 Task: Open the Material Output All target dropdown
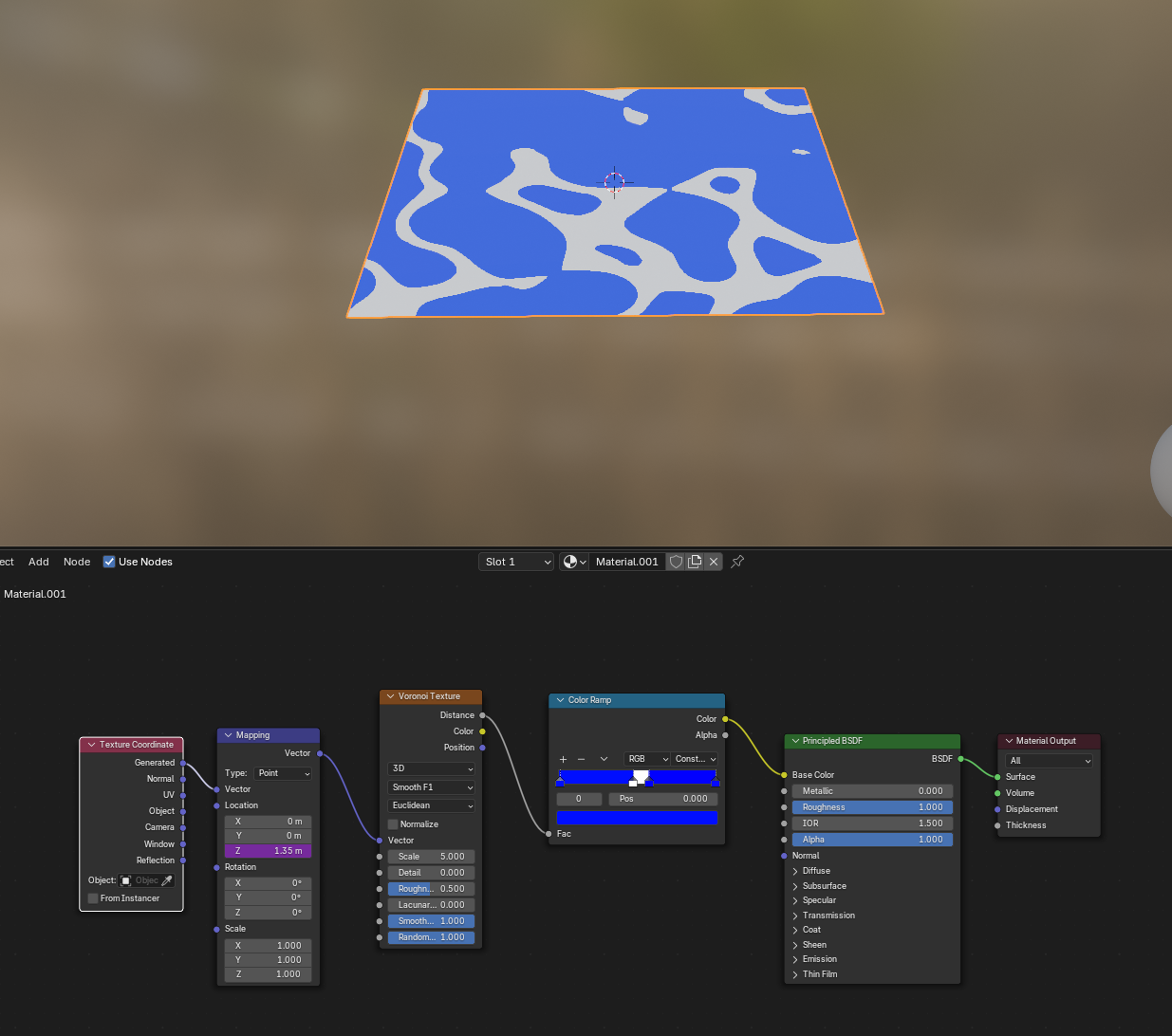(x=1050, y=761)
